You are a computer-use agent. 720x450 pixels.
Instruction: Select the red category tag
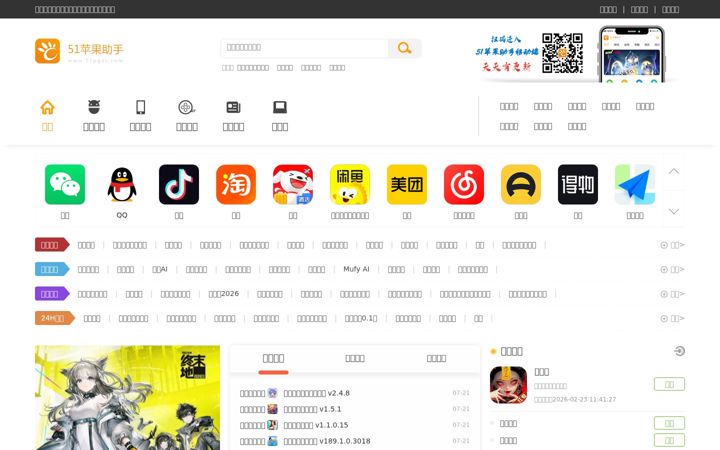click(x=52, y=245)
